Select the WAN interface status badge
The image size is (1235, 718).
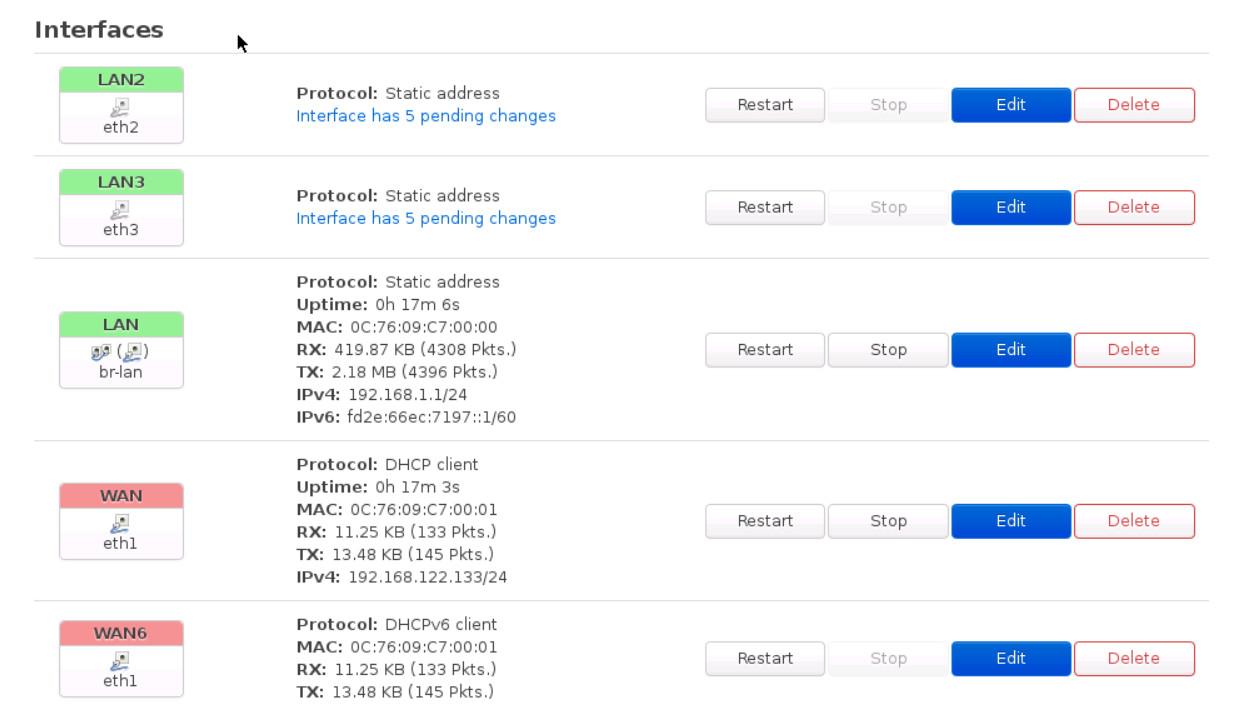coord(120,495)
